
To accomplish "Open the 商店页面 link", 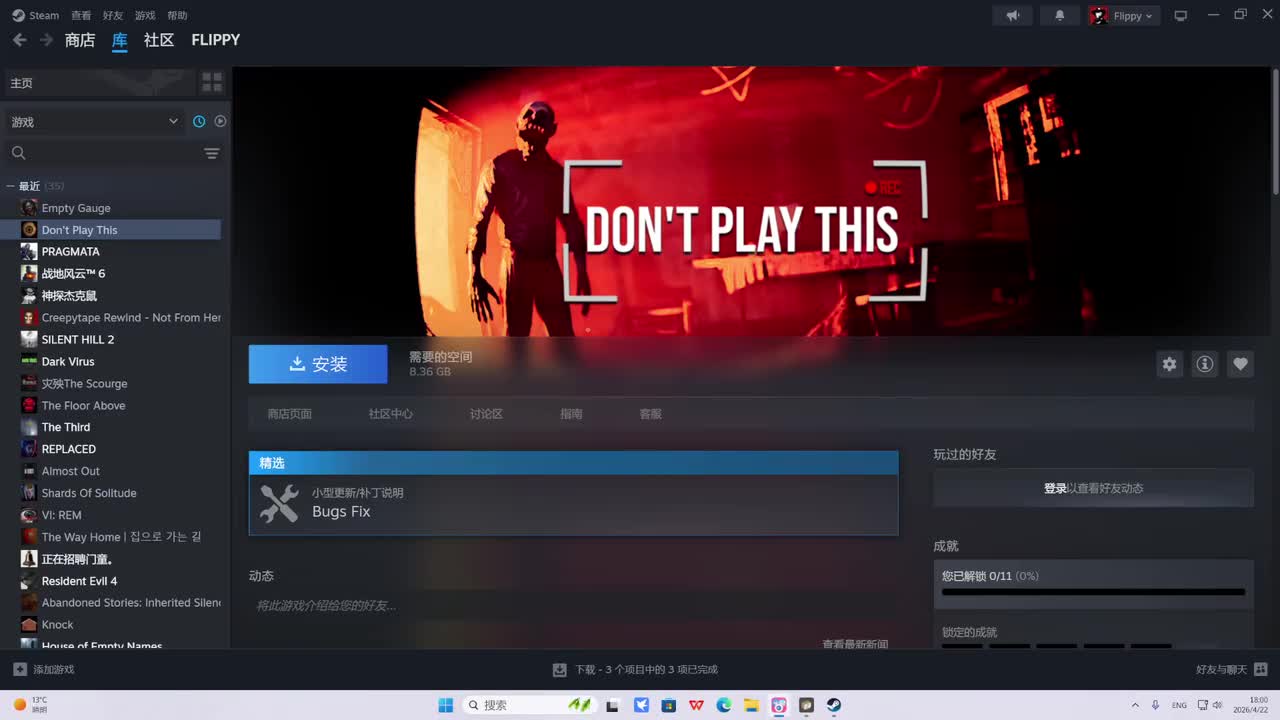I will tap(290, 414).
